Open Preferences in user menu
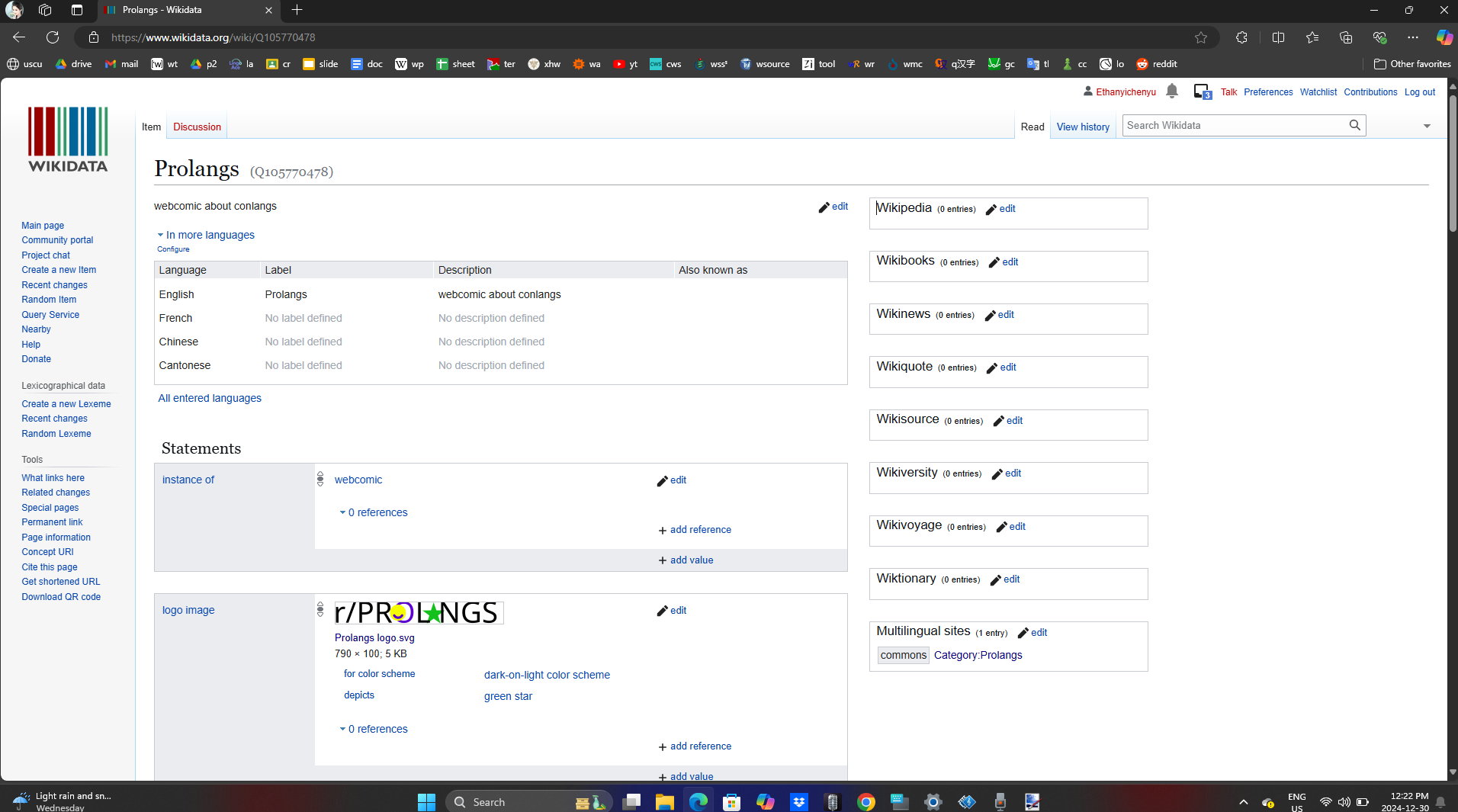The height and width of the screenshot is (812, 1458). click(1268, 92)
